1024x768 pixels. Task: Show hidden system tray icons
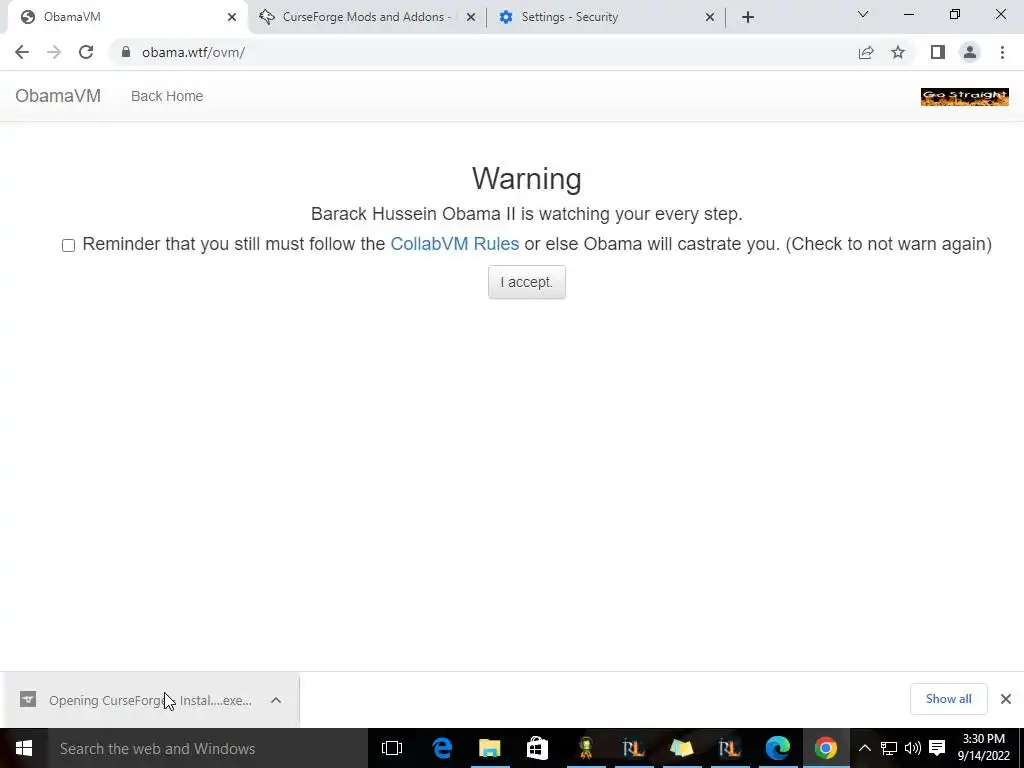click(864, 748)
